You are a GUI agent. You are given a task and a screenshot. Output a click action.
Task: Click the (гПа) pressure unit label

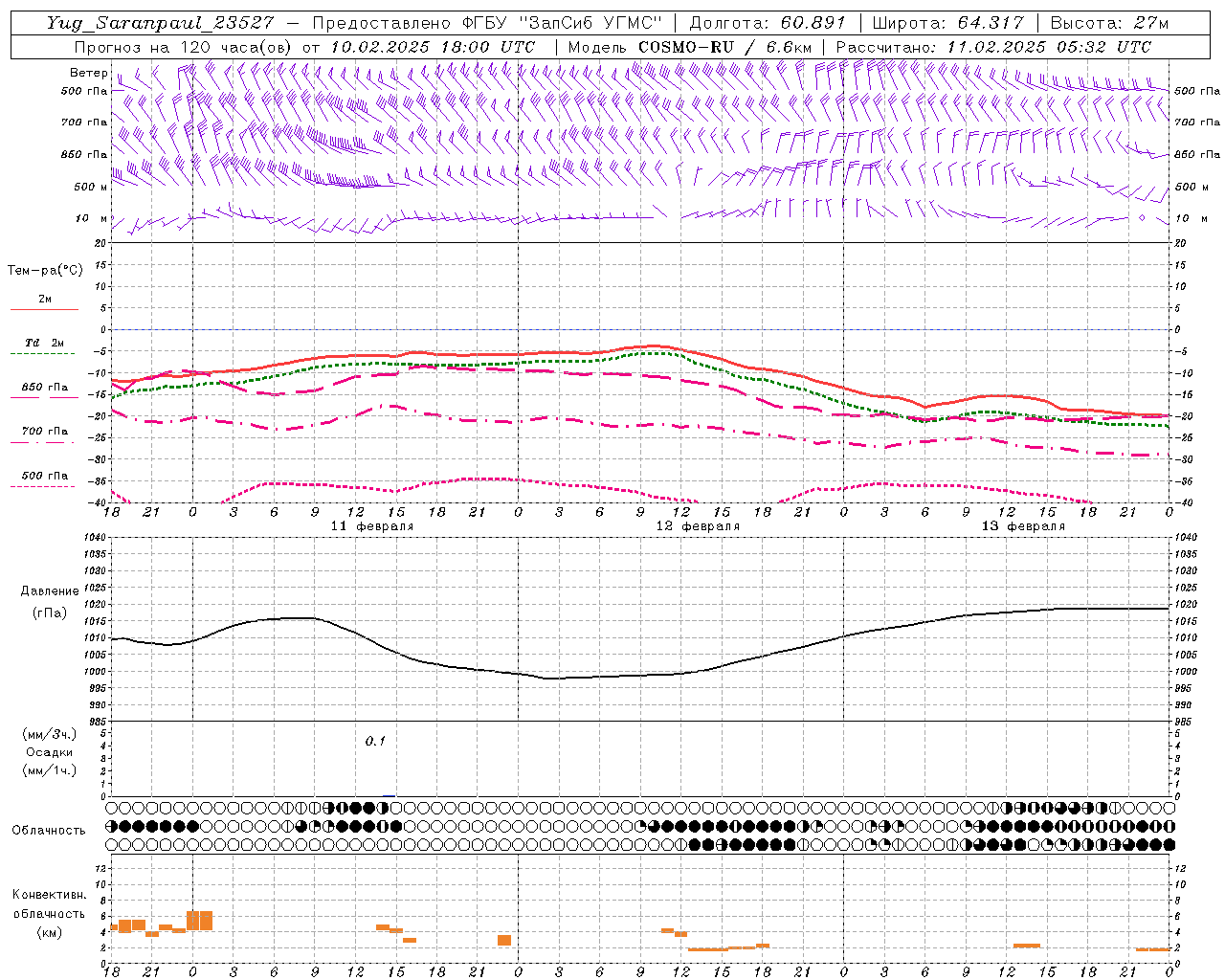(50, 613)
